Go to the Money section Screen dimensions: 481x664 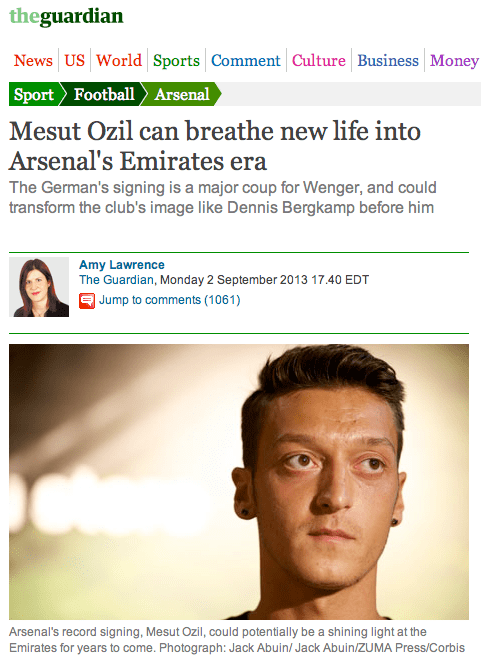pos(454,61)
